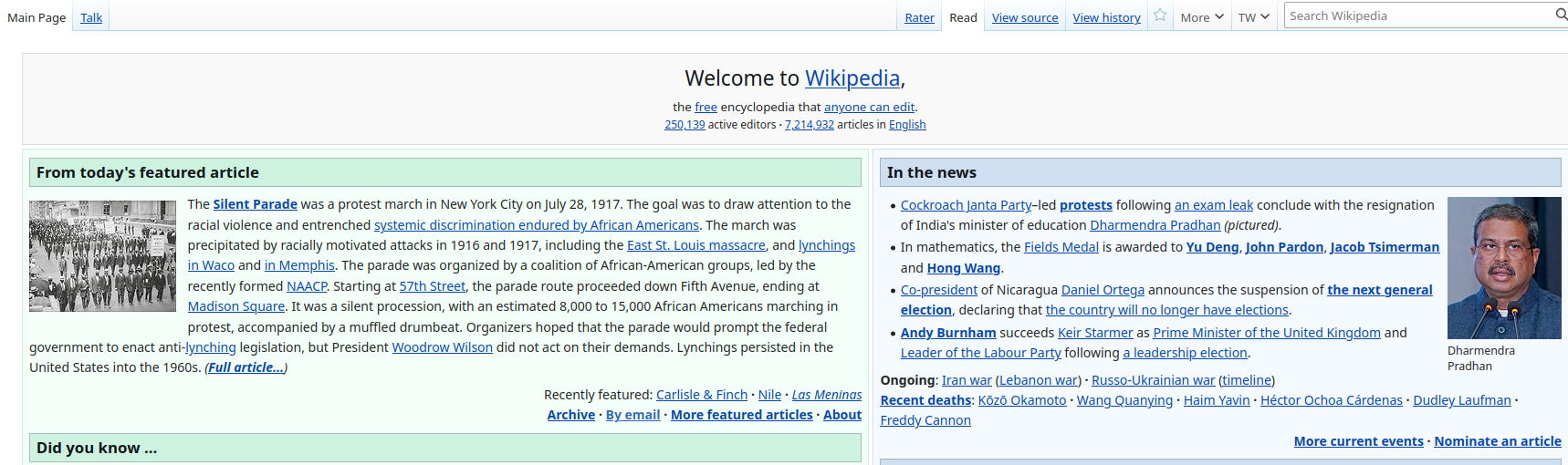Open More featured articles link
The image size is (1568, 465).
tap(742, 415)
